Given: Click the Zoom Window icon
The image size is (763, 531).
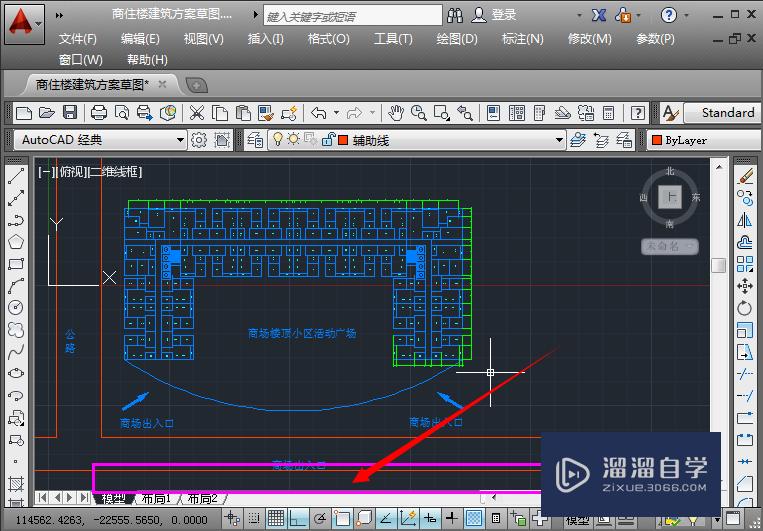Looking at the screenshot, I should [x=441, y=113].
